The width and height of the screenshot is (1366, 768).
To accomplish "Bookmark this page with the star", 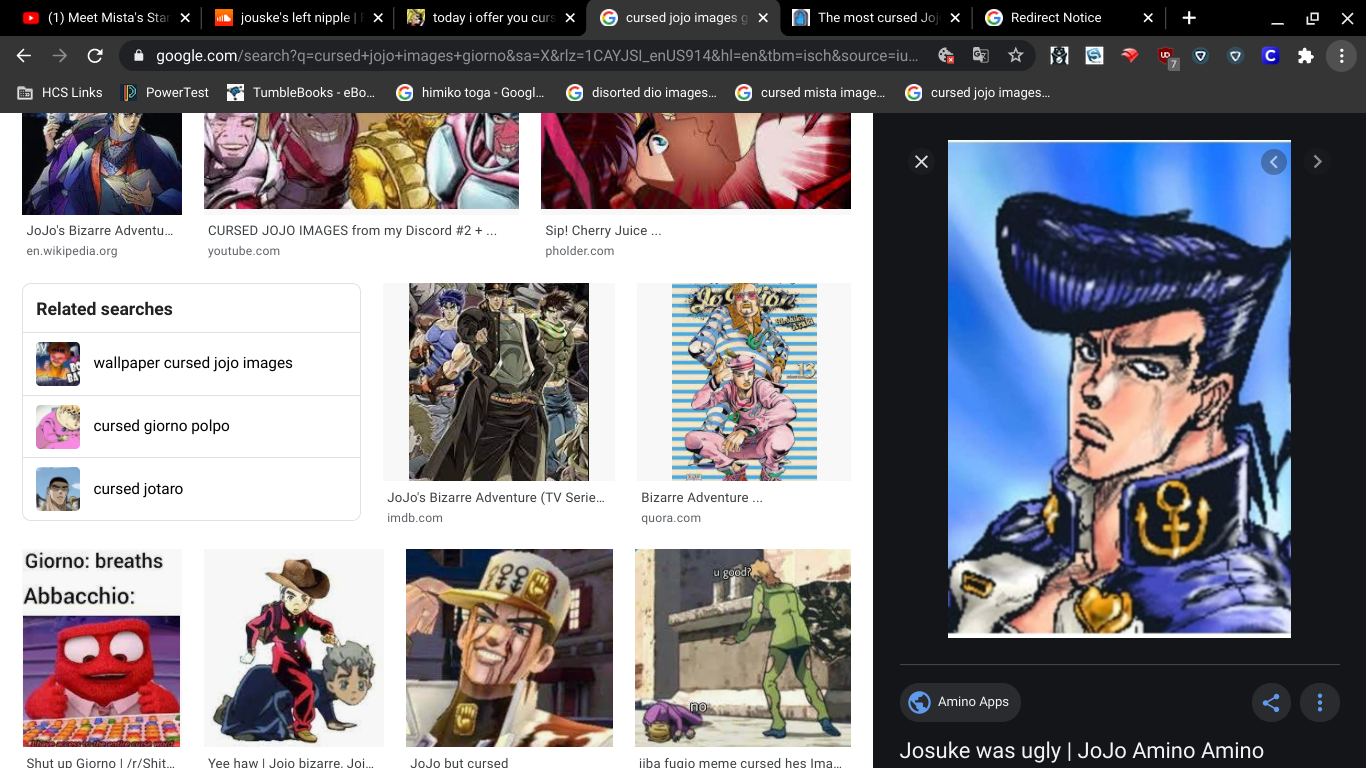I will click(1015, 56).
